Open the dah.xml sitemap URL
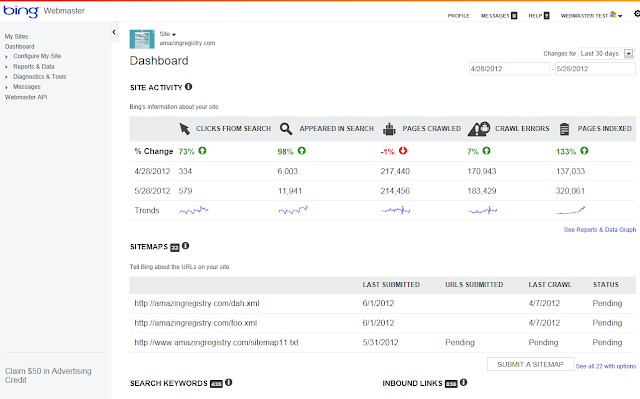Image resolution: width=640 pixels, height=399 pixels. 197,303
